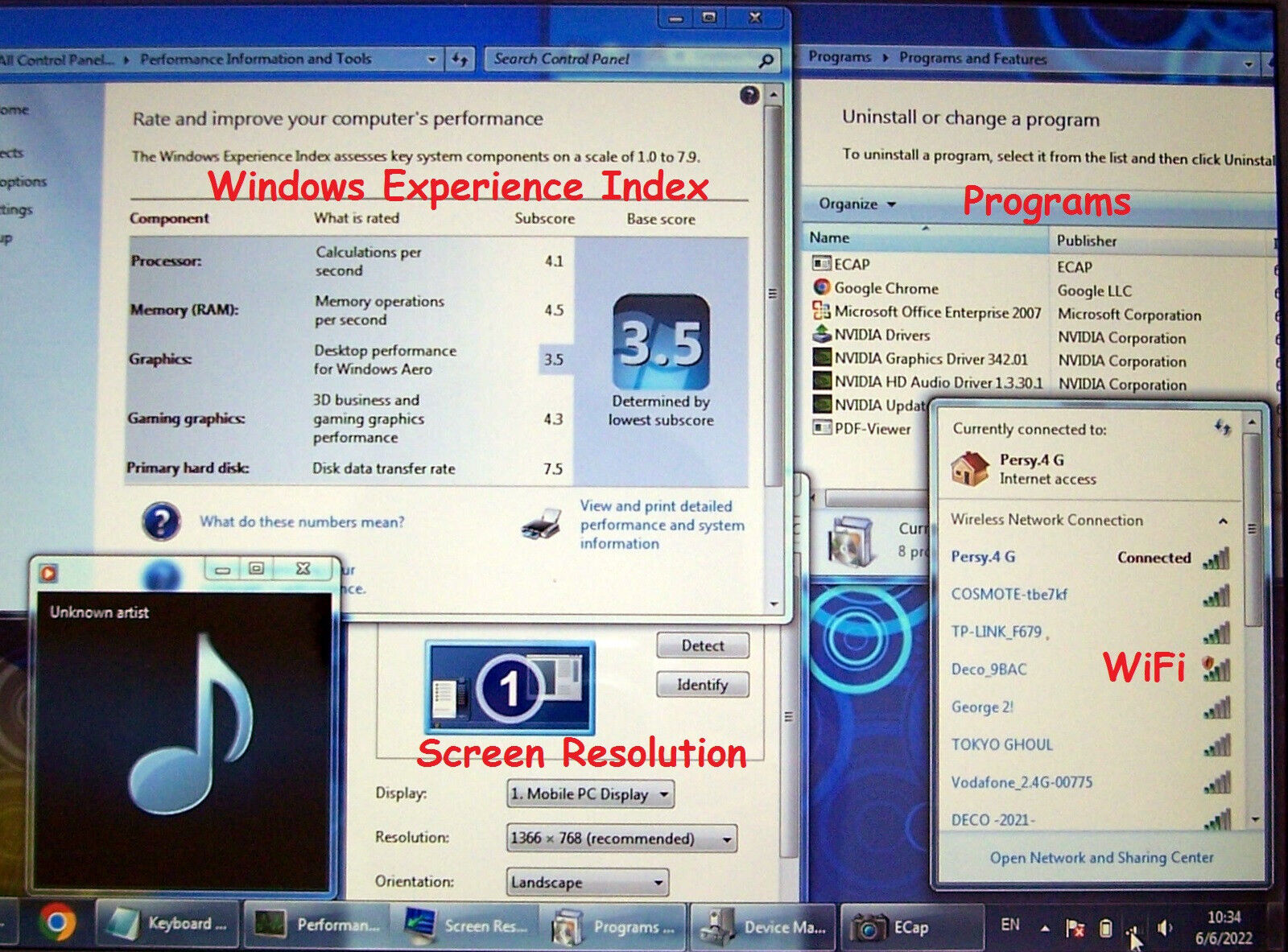This screenshot has width=1288, height=952.
Task: Collapse the Wireless Network Connection section
Action: 1222,521
